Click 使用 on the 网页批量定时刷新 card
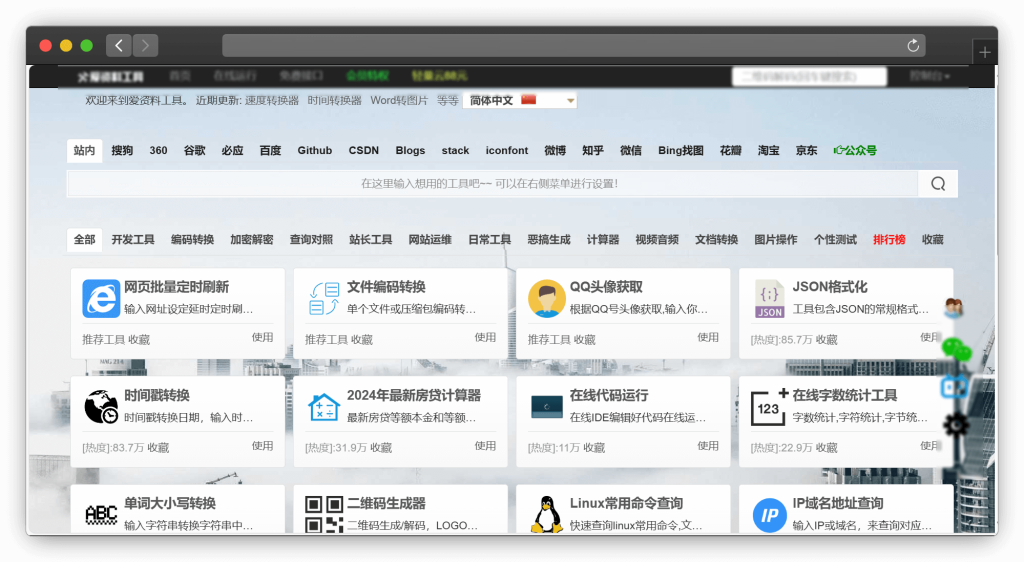Viewport: 1024px width, 562px height. pyautogui.click(x=263, y=337)
